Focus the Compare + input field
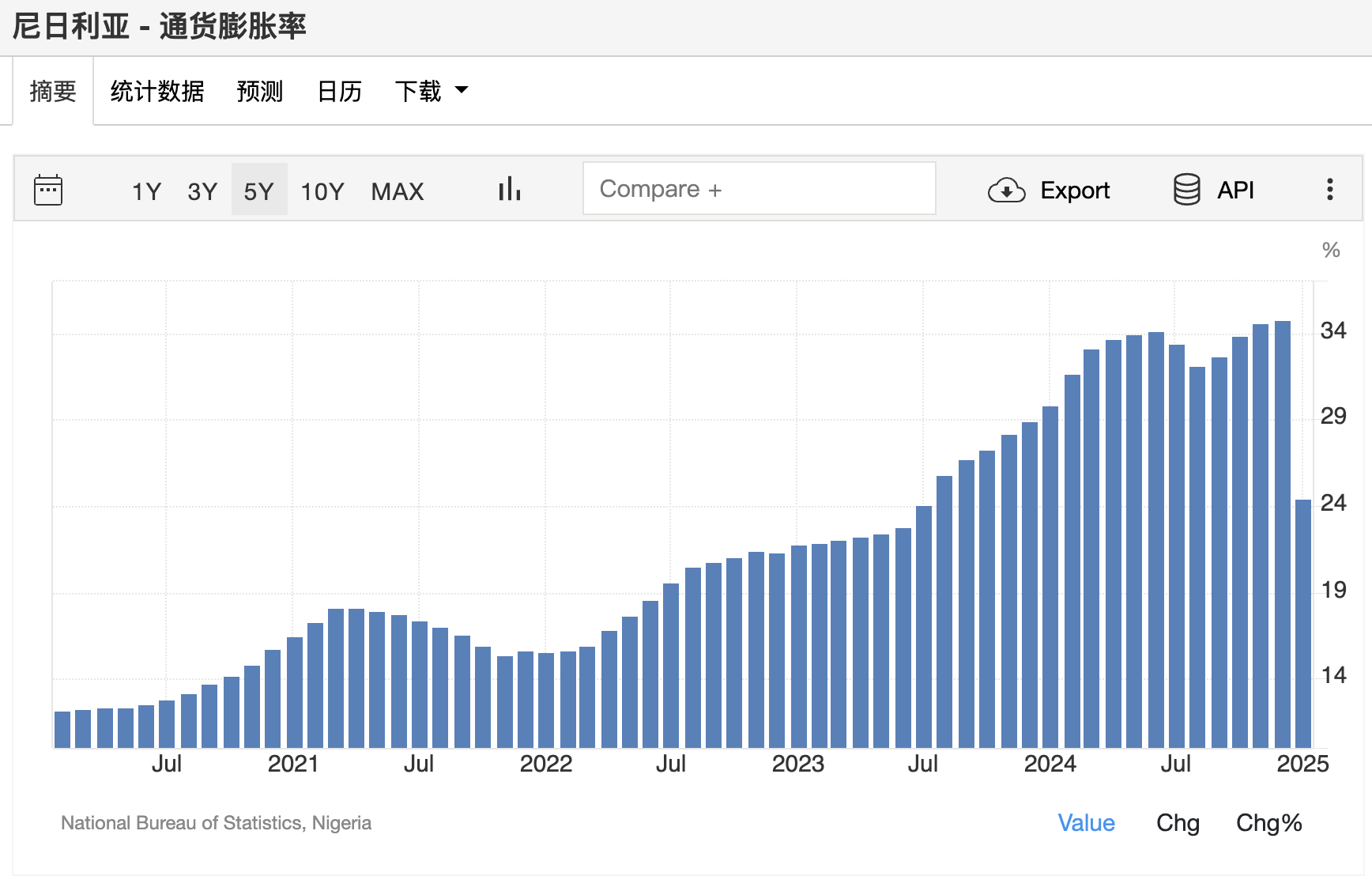 (x=759, y=188)
